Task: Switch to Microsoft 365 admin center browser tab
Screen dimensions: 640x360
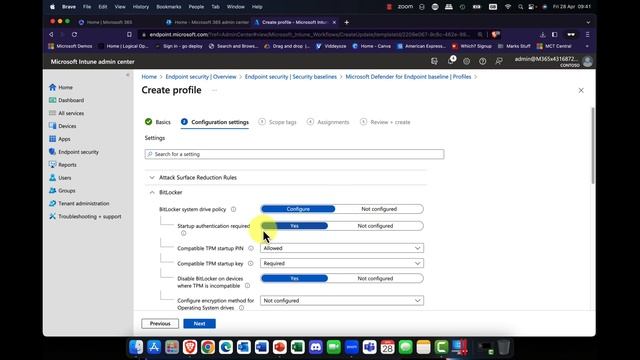Action: tap(208, 22)
